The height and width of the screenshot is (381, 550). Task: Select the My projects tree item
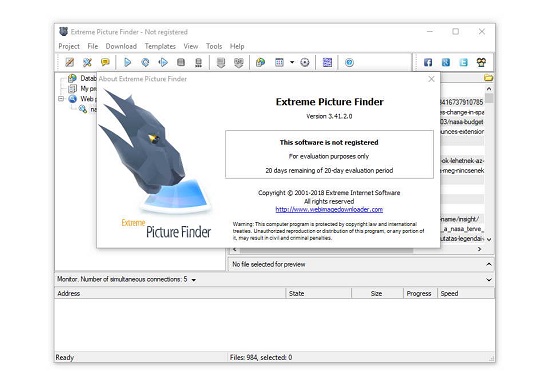click(83, 88)
